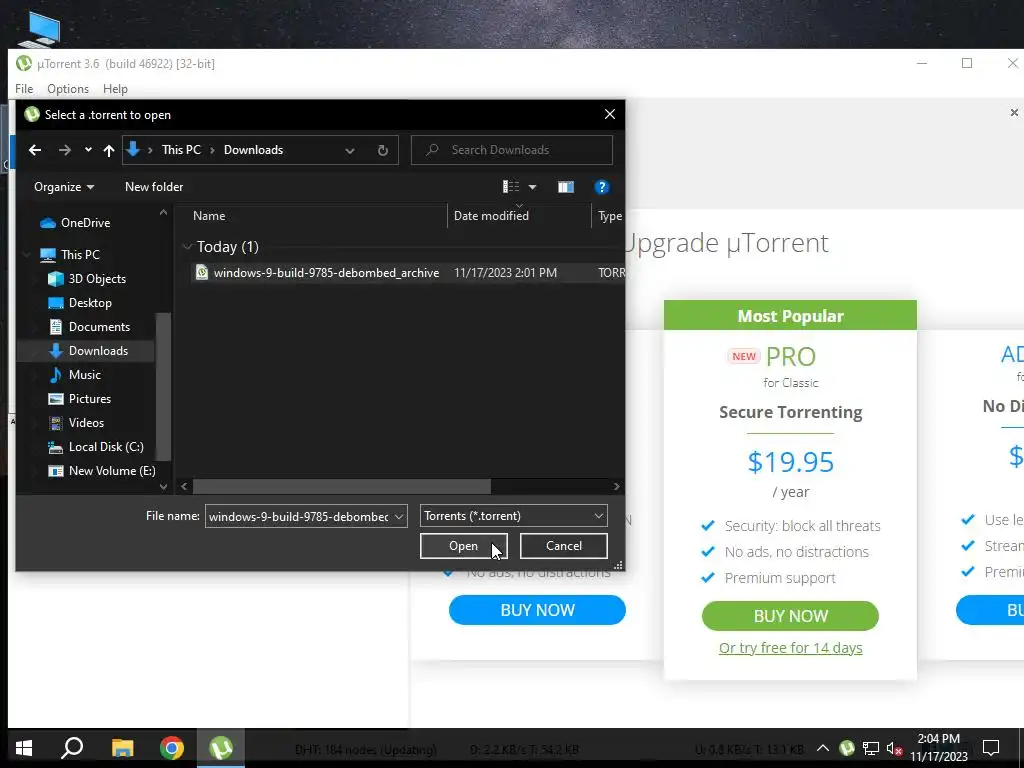Click the Cancel button
The width and height of the screenshot is (1024, 768).
click(x=564, y=546)
